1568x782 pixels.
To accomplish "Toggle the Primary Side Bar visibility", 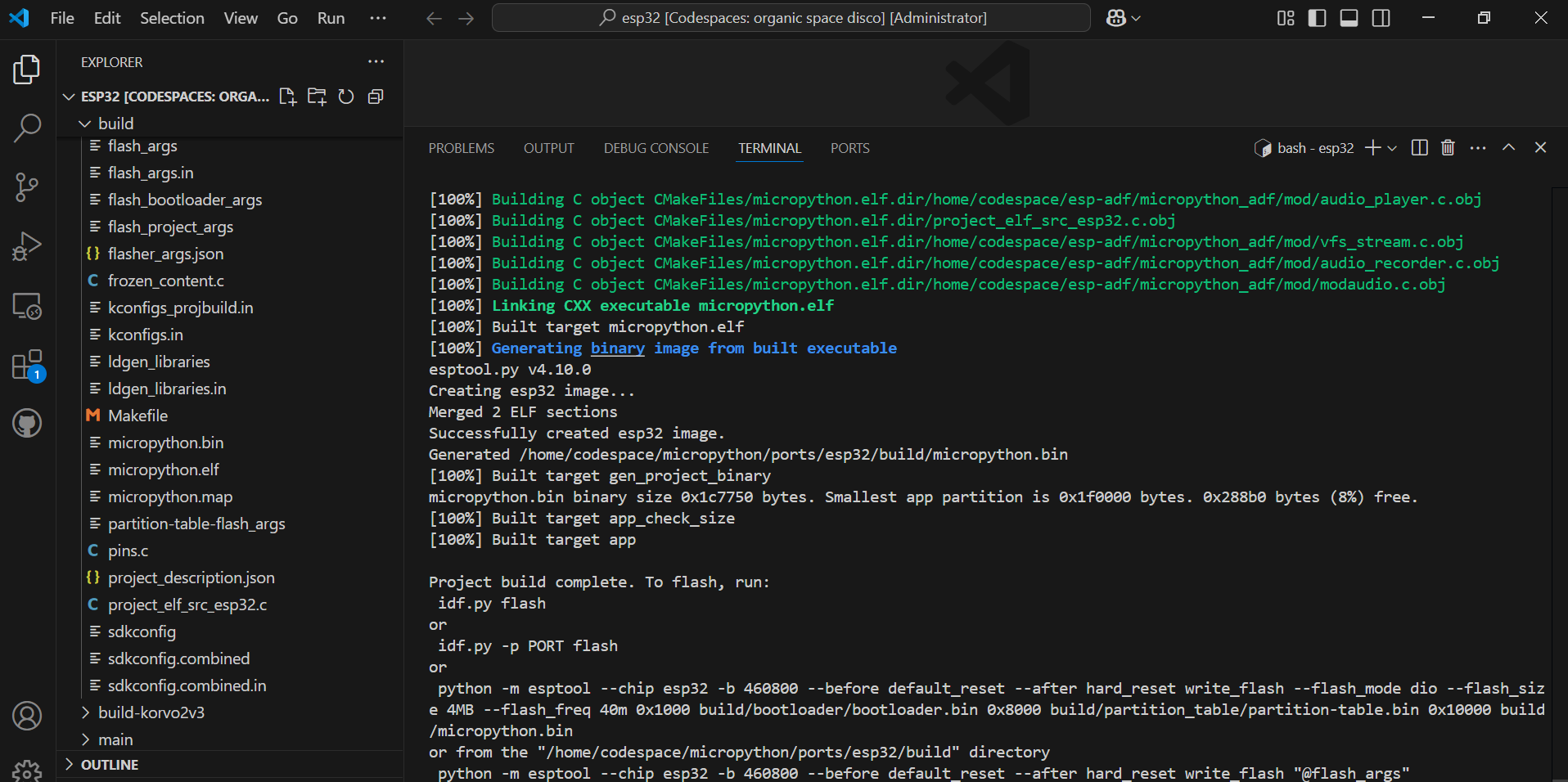I will [1316, 17].
